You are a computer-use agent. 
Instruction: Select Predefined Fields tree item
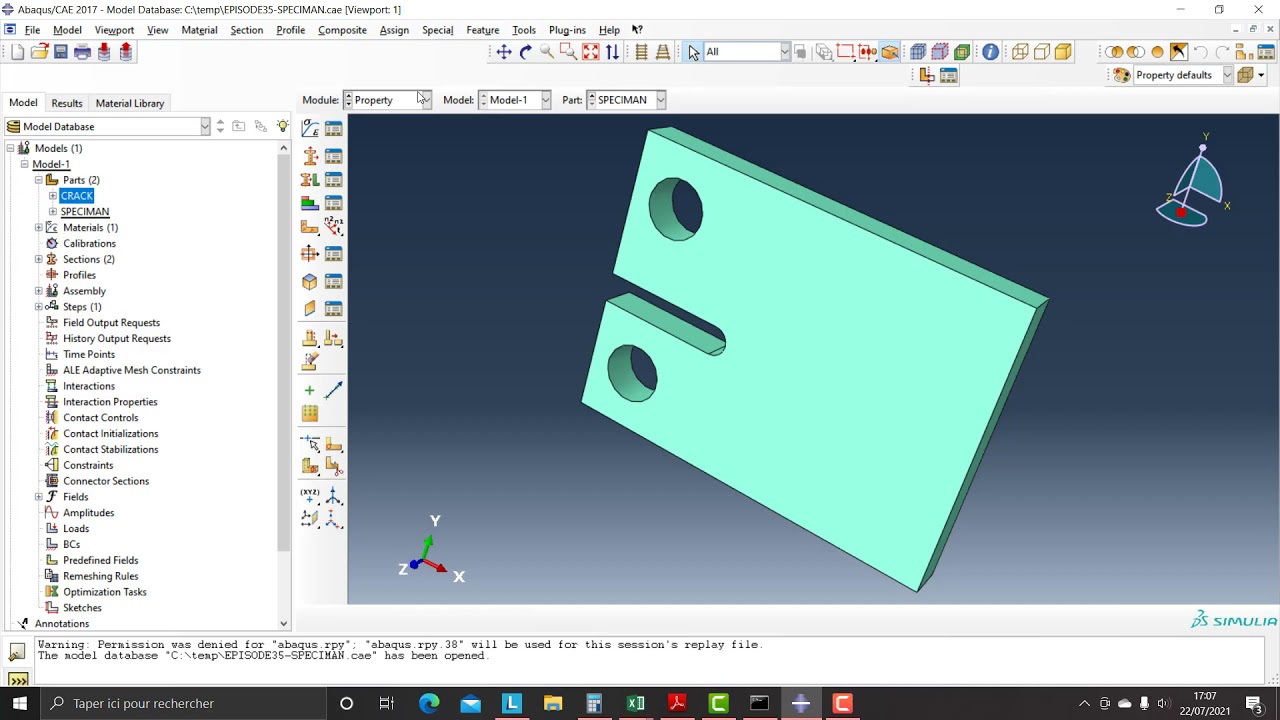click(100, 560)
